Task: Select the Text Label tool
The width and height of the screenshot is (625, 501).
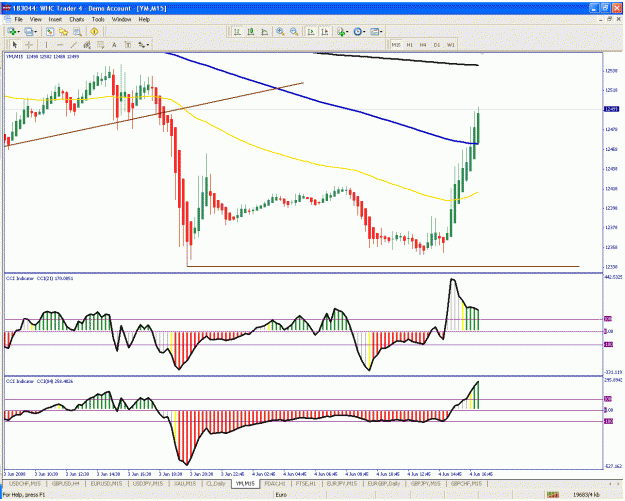Action: [x=128, y=45]
